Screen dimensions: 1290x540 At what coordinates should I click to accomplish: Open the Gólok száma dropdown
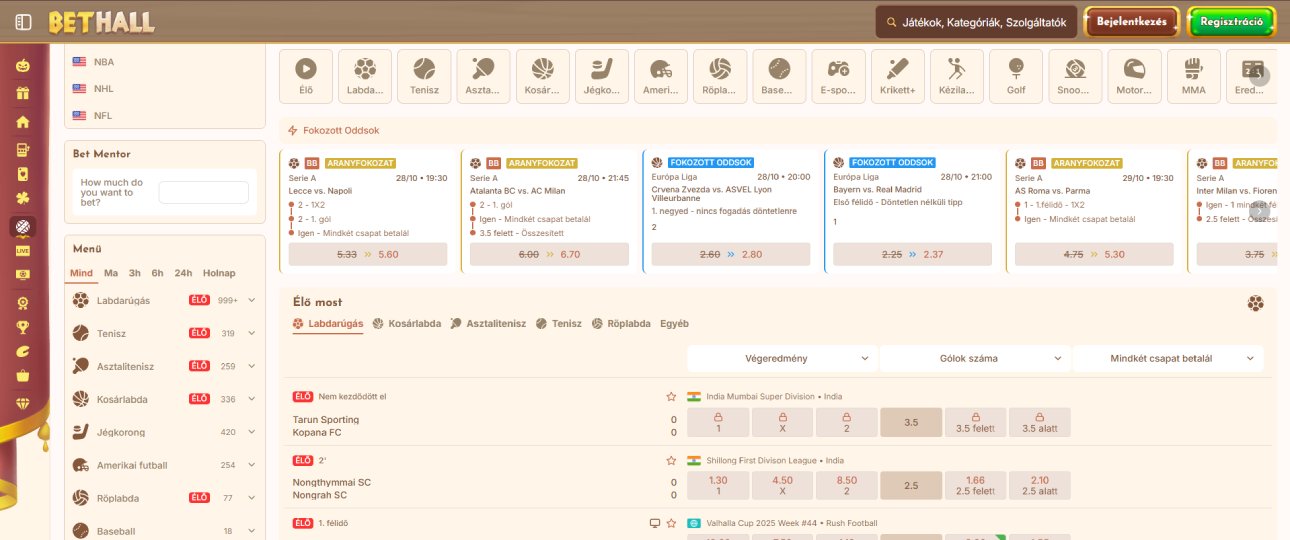975,358
